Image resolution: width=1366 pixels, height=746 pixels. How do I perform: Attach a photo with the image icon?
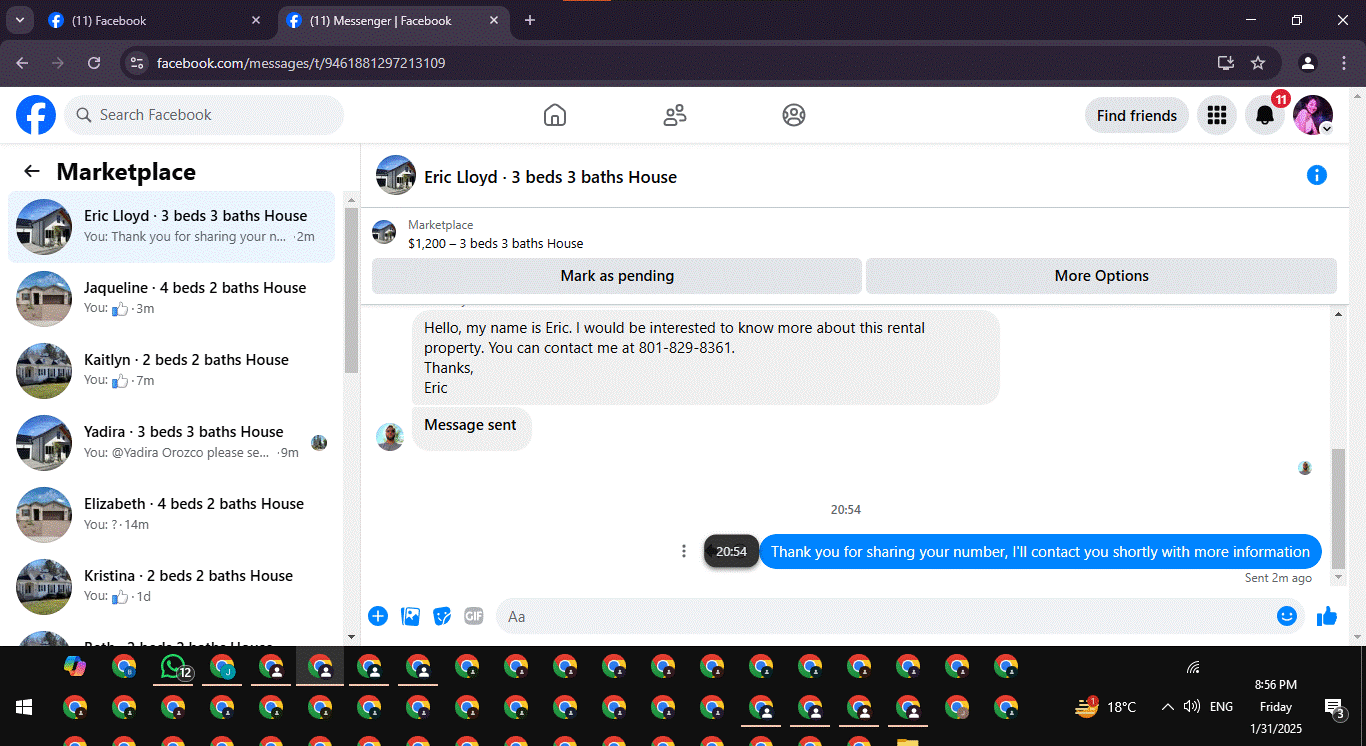410,616
